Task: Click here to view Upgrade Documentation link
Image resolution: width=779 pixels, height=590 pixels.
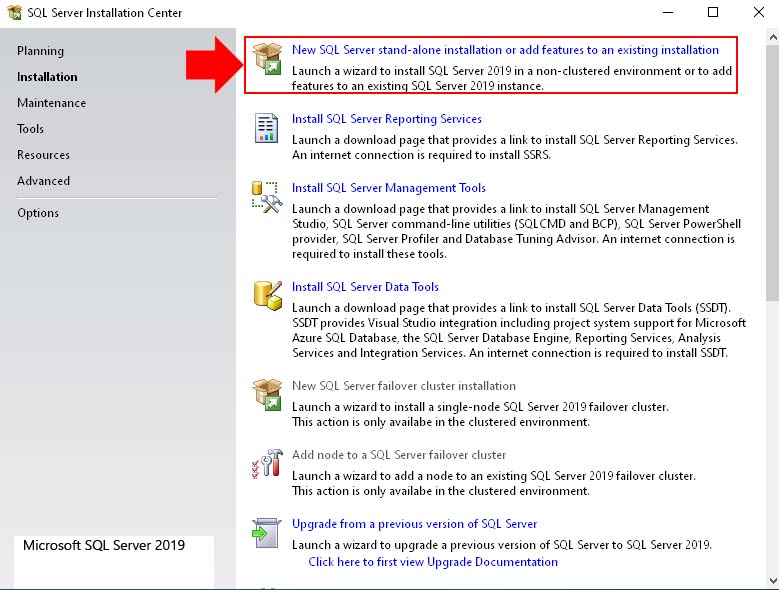Action: point(433,562)
